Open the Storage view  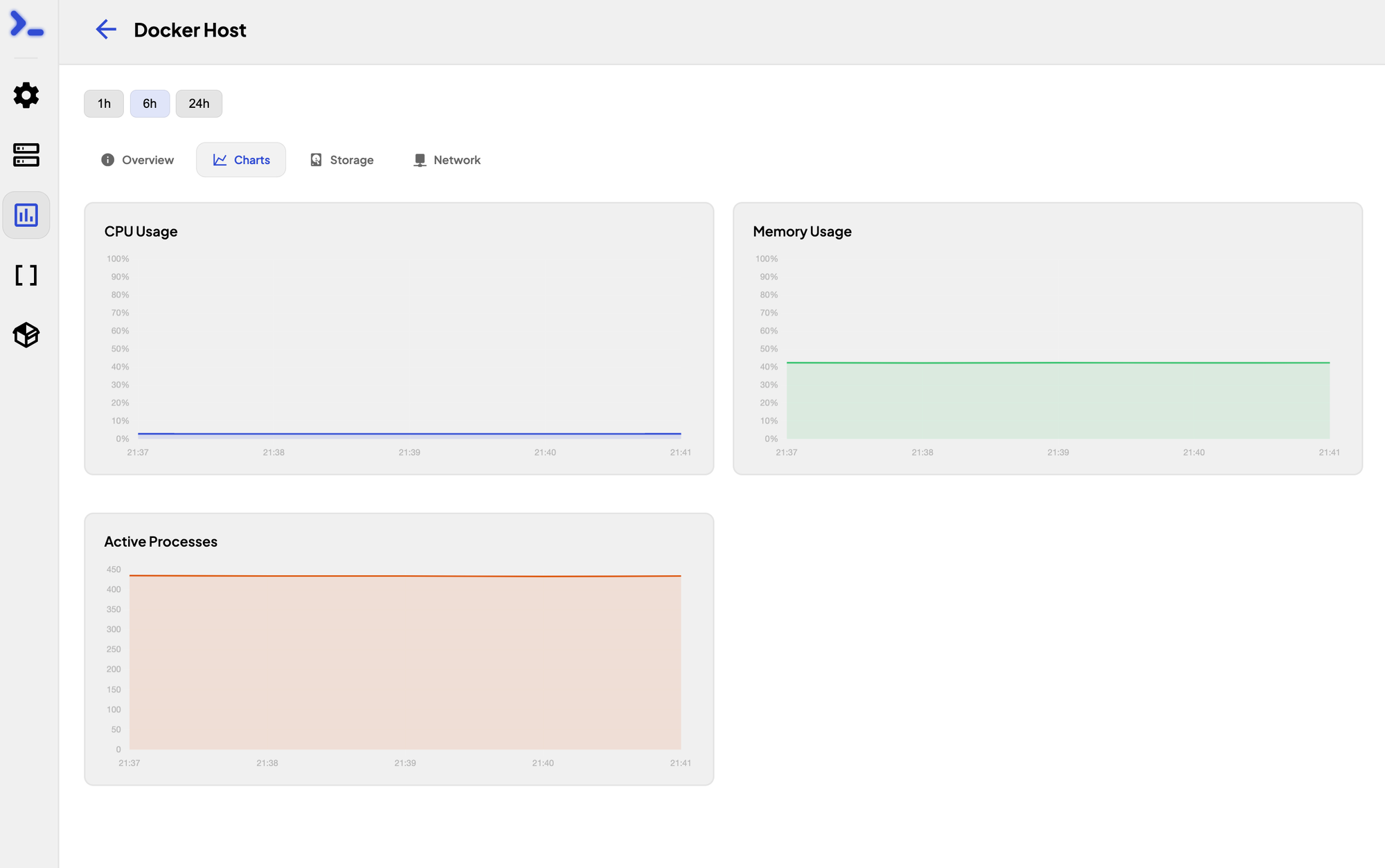click(341, 159)
